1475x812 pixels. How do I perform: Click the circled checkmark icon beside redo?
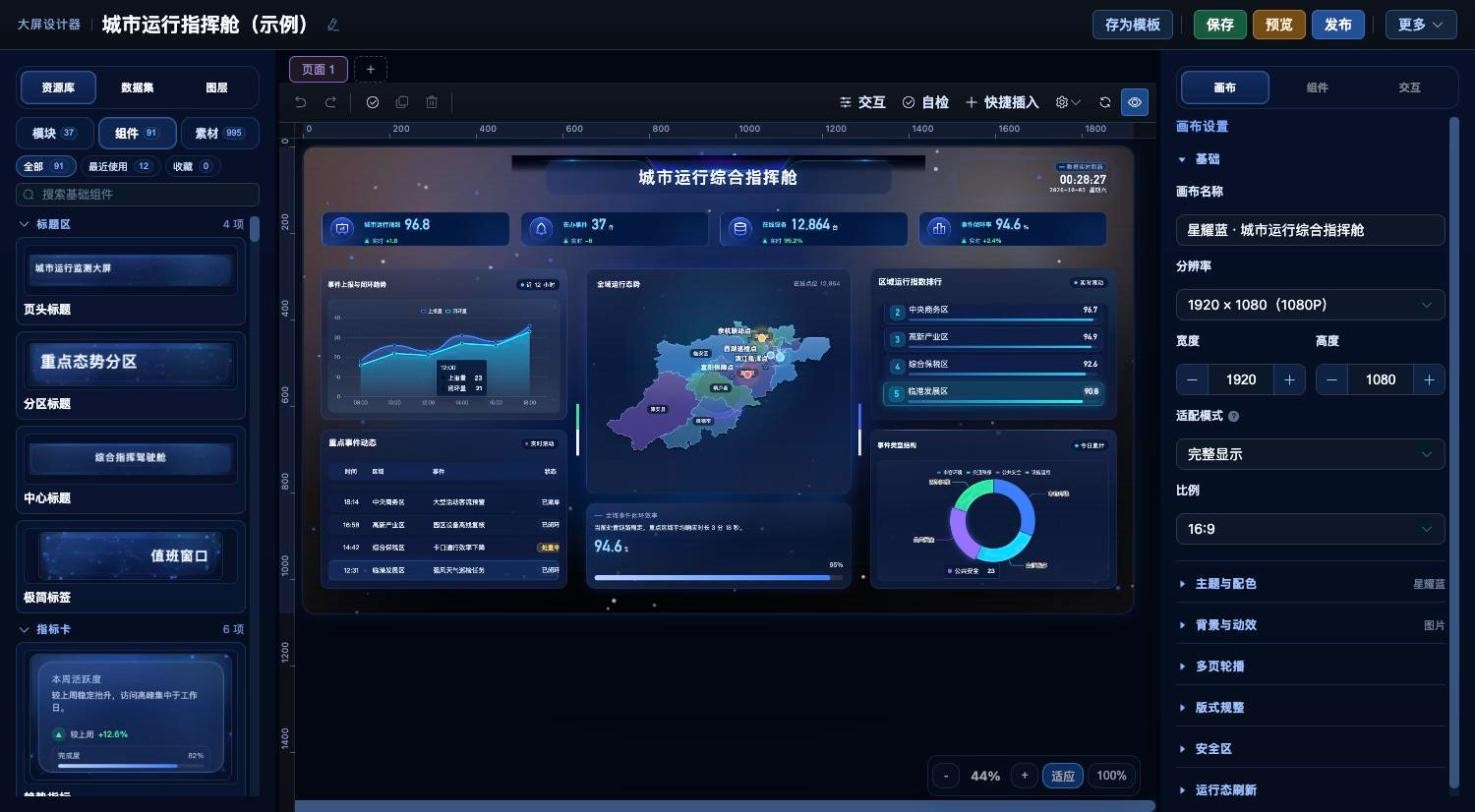373,102
